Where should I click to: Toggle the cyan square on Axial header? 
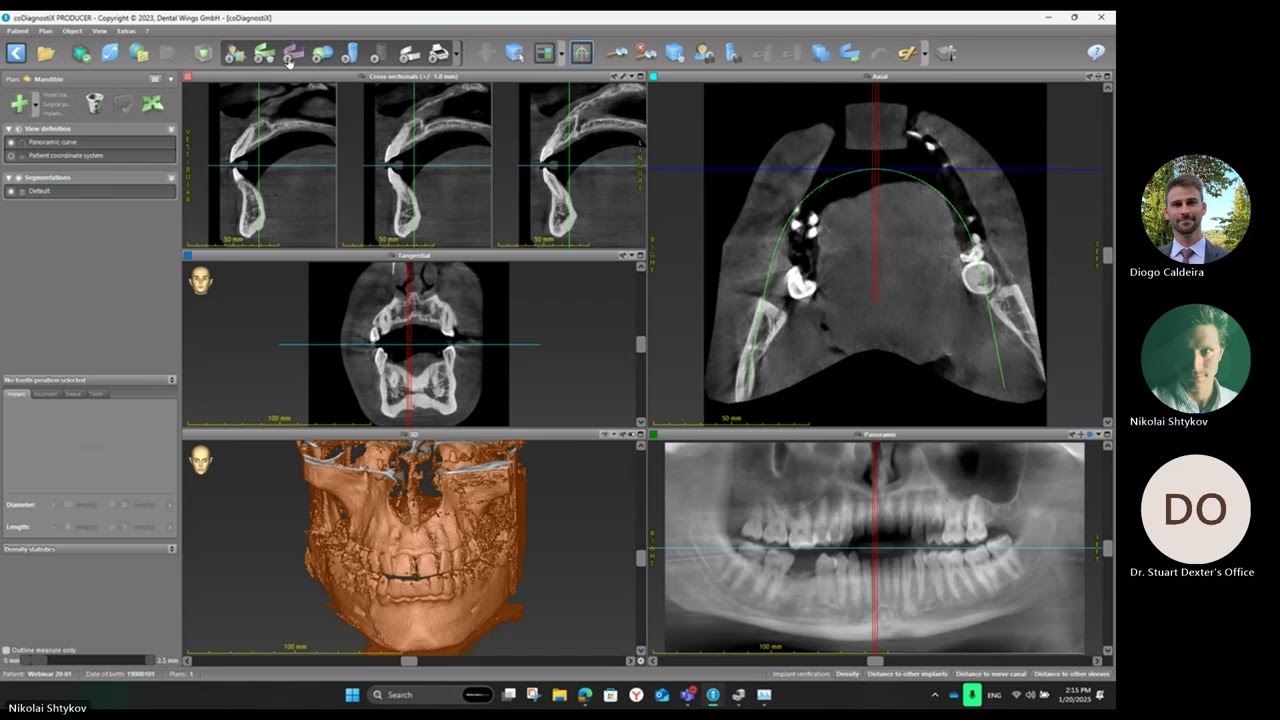coord(654,76)
